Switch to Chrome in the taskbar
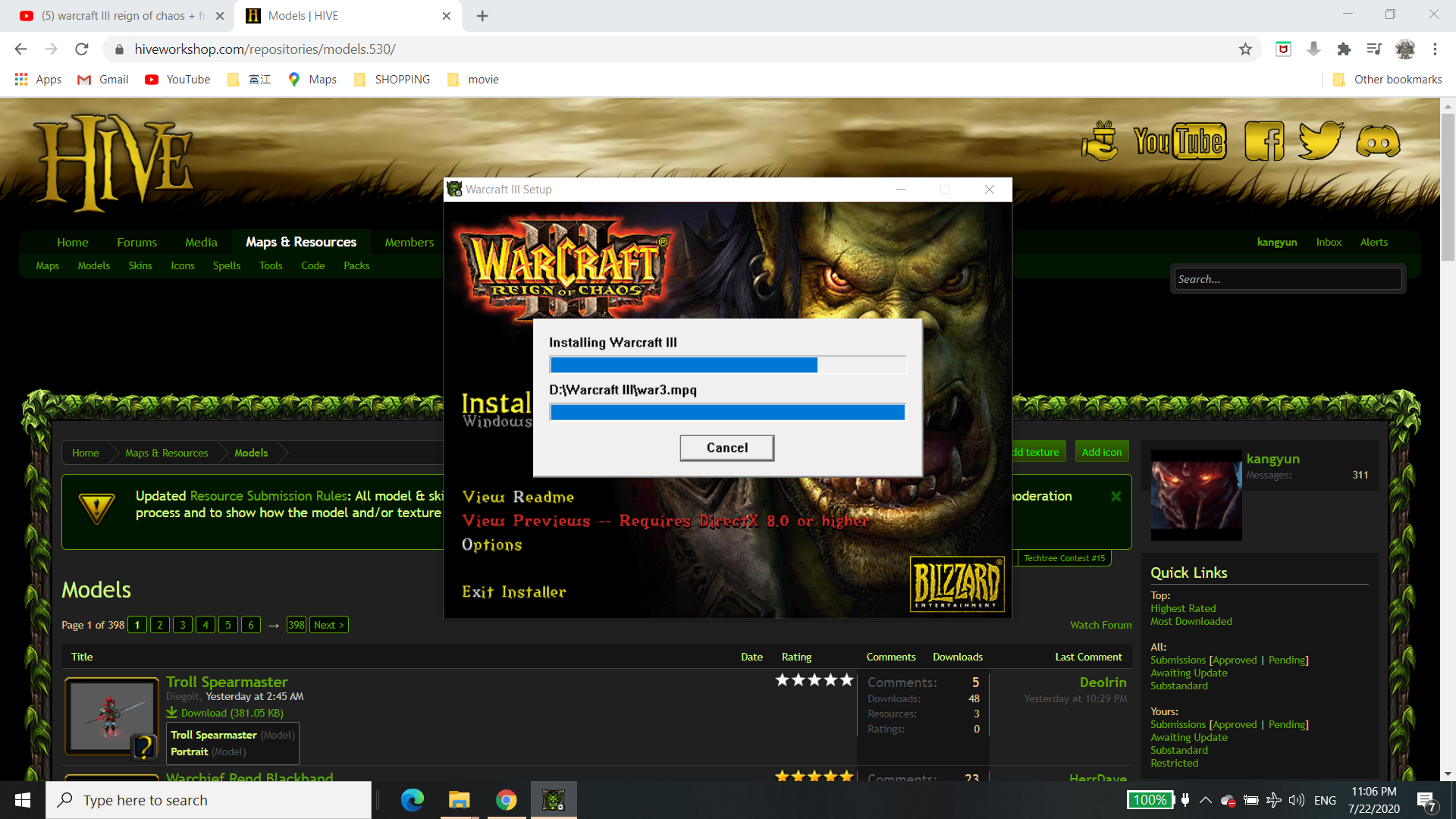Screen dimensions: 1456x819 click(506, 800)
